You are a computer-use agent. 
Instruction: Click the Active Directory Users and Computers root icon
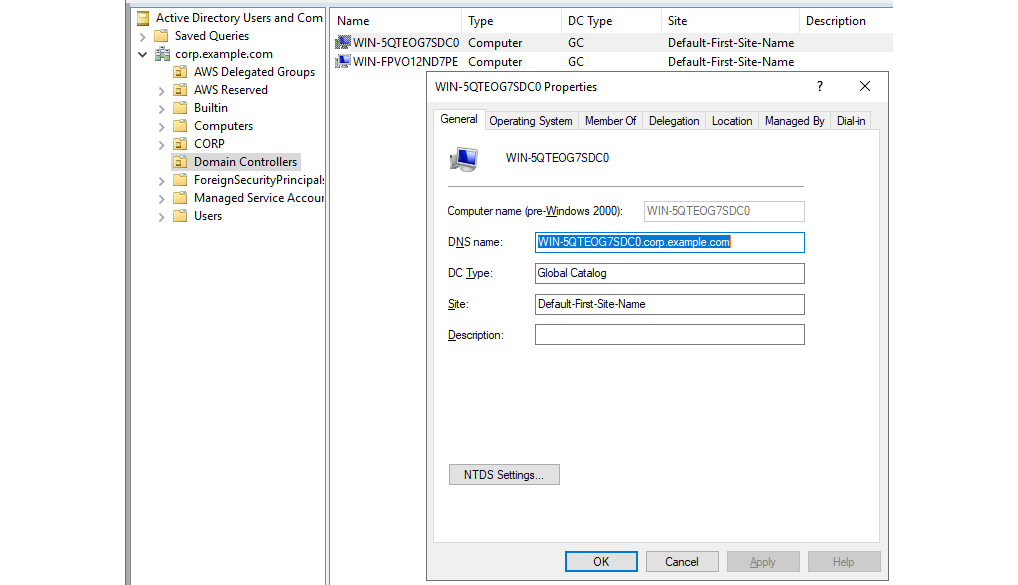[x=143, y=17]
